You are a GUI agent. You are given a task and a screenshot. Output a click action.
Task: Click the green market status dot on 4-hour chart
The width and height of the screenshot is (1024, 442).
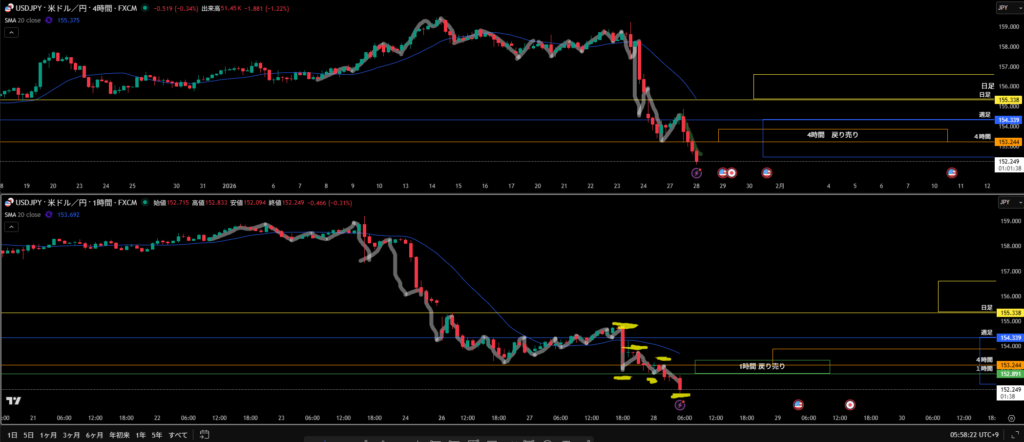[144, 8]
